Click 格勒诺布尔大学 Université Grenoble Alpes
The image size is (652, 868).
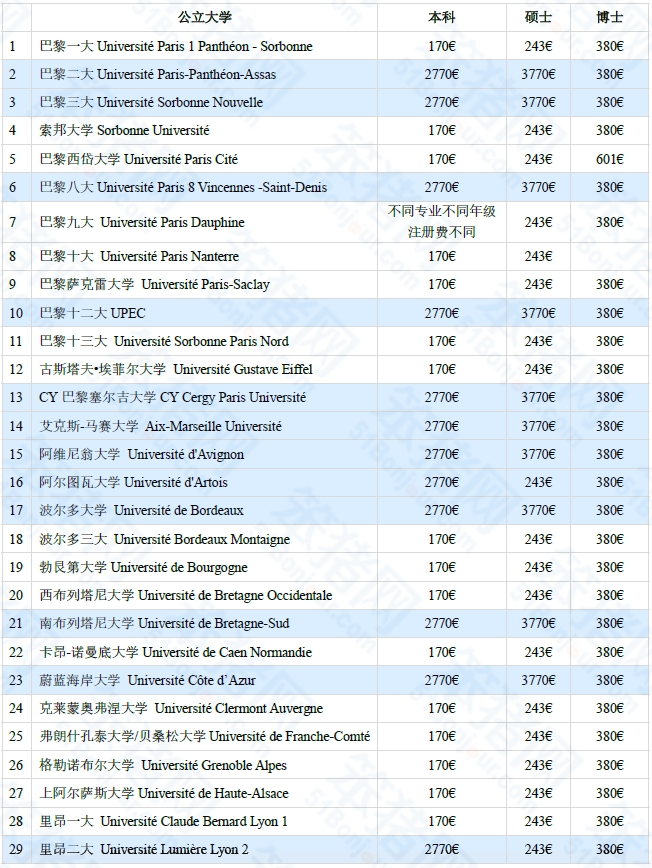163,765
